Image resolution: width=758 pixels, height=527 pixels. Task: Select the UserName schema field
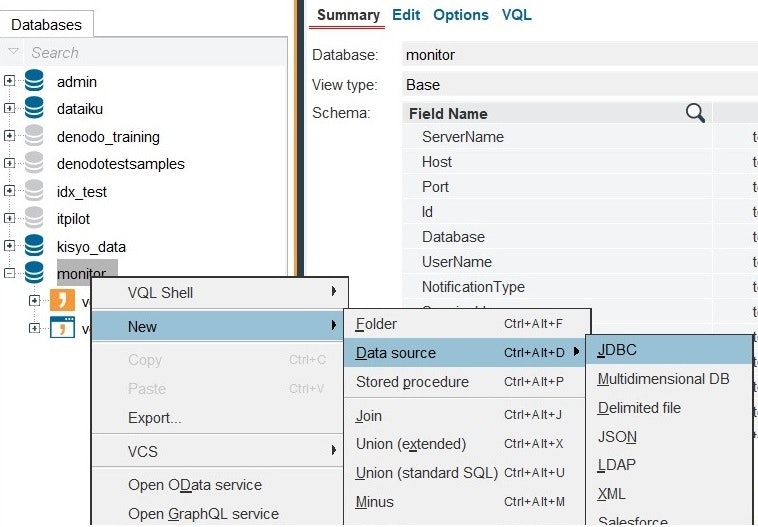tap(557, 262)
